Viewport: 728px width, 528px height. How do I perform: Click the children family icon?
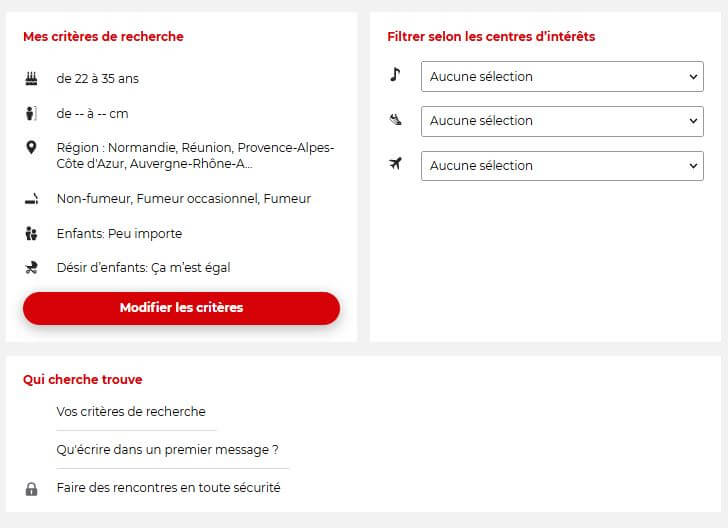(31, 233)
